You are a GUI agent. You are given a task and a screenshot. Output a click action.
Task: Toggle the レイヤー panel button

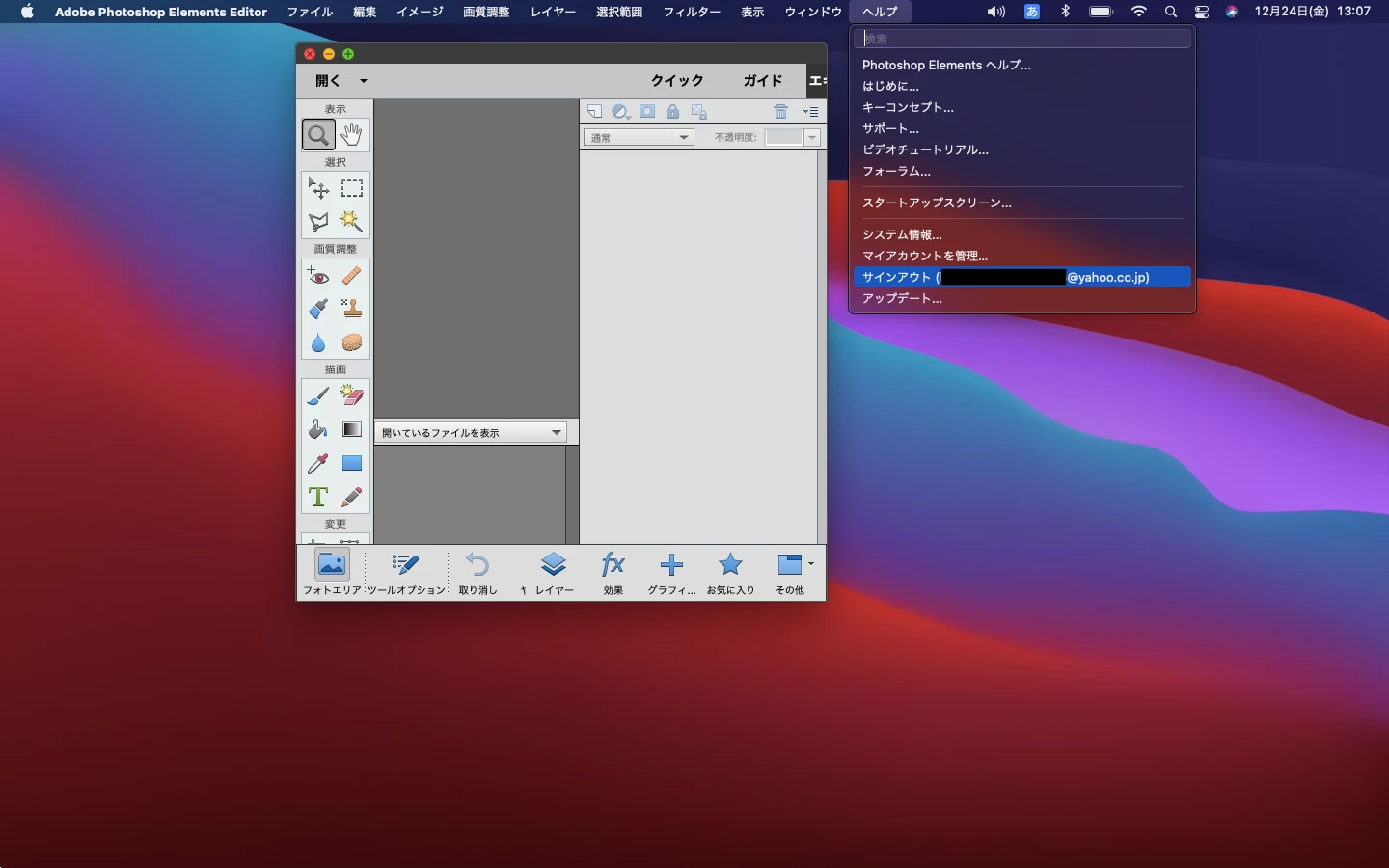click(554, 574)
